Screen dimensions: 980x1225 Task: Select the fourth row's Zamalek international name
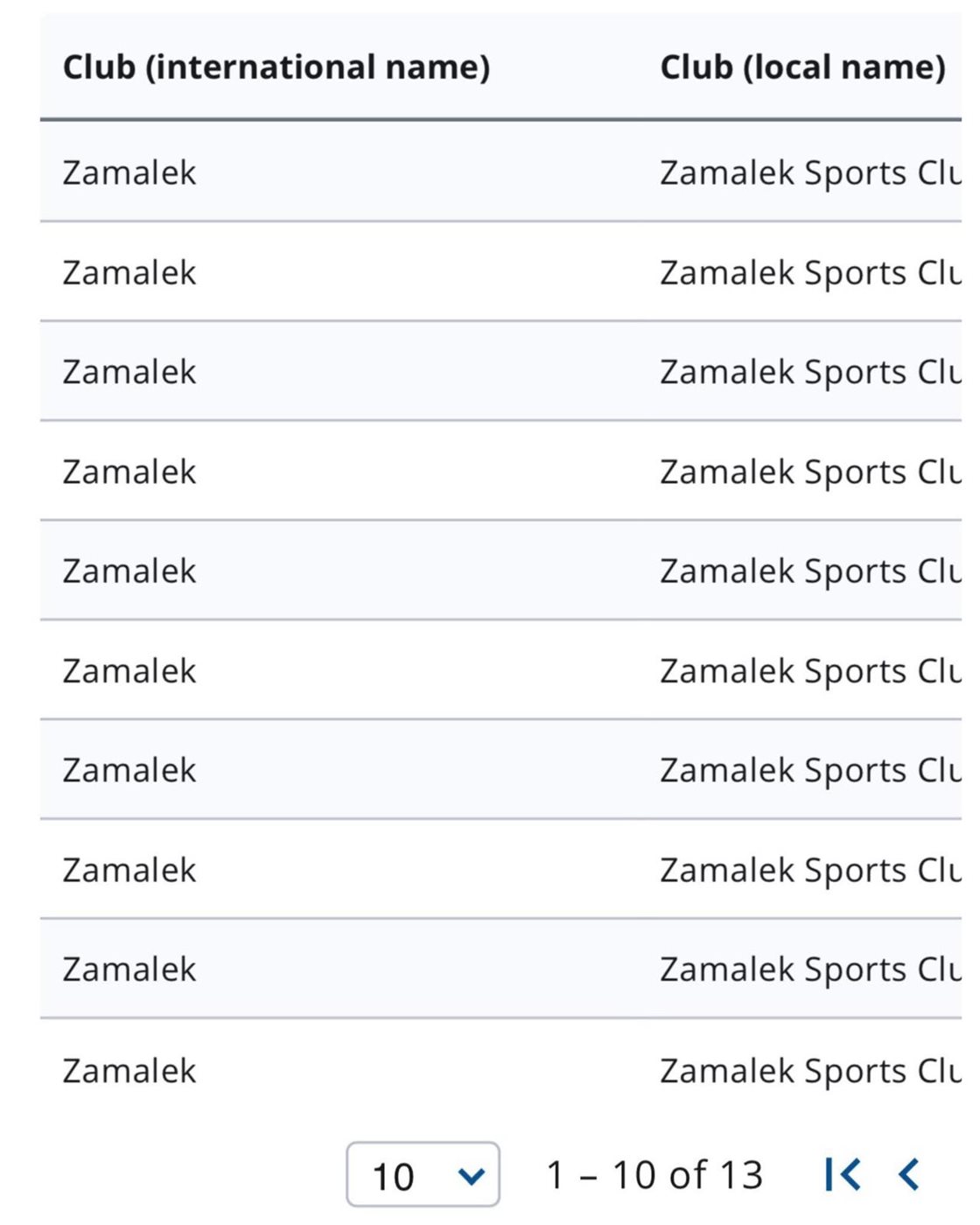pyautogui.click(x=129, y=472)
